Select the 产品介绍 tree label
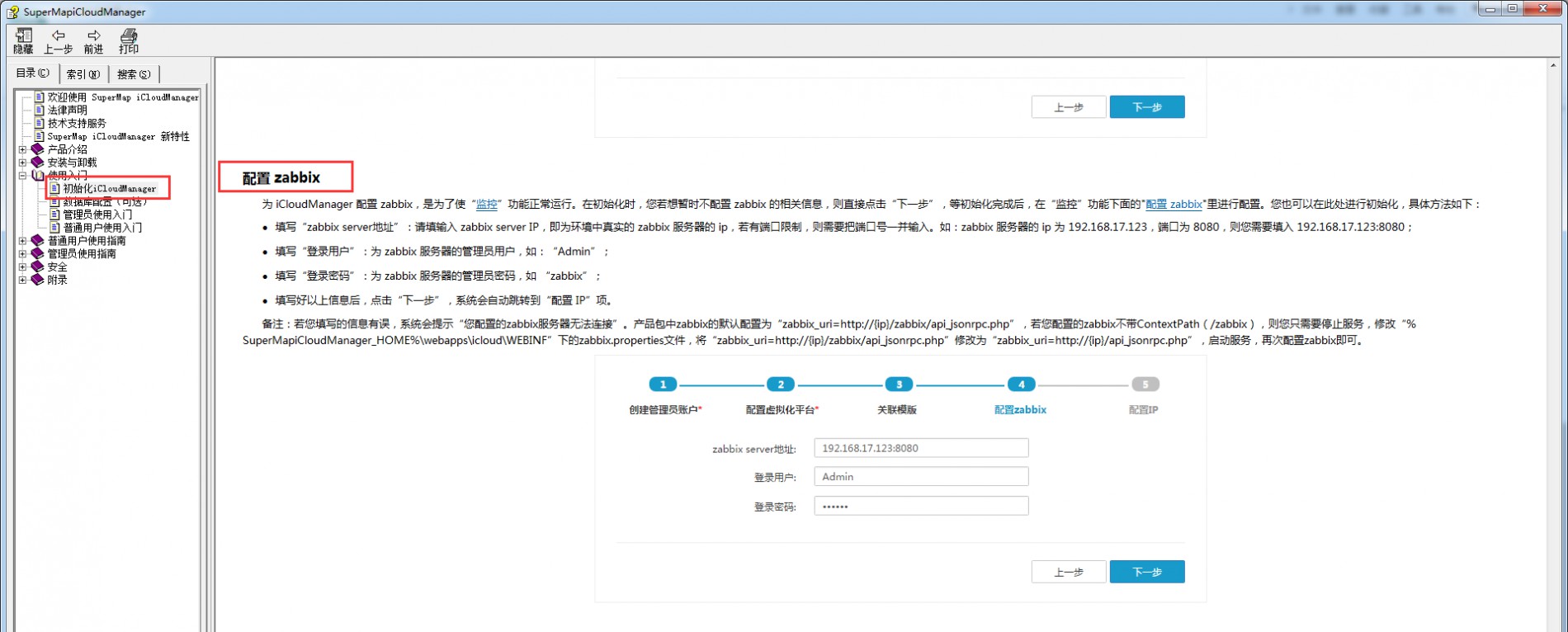This screenshot has height=632, width=1568. (x=67, y=149)
